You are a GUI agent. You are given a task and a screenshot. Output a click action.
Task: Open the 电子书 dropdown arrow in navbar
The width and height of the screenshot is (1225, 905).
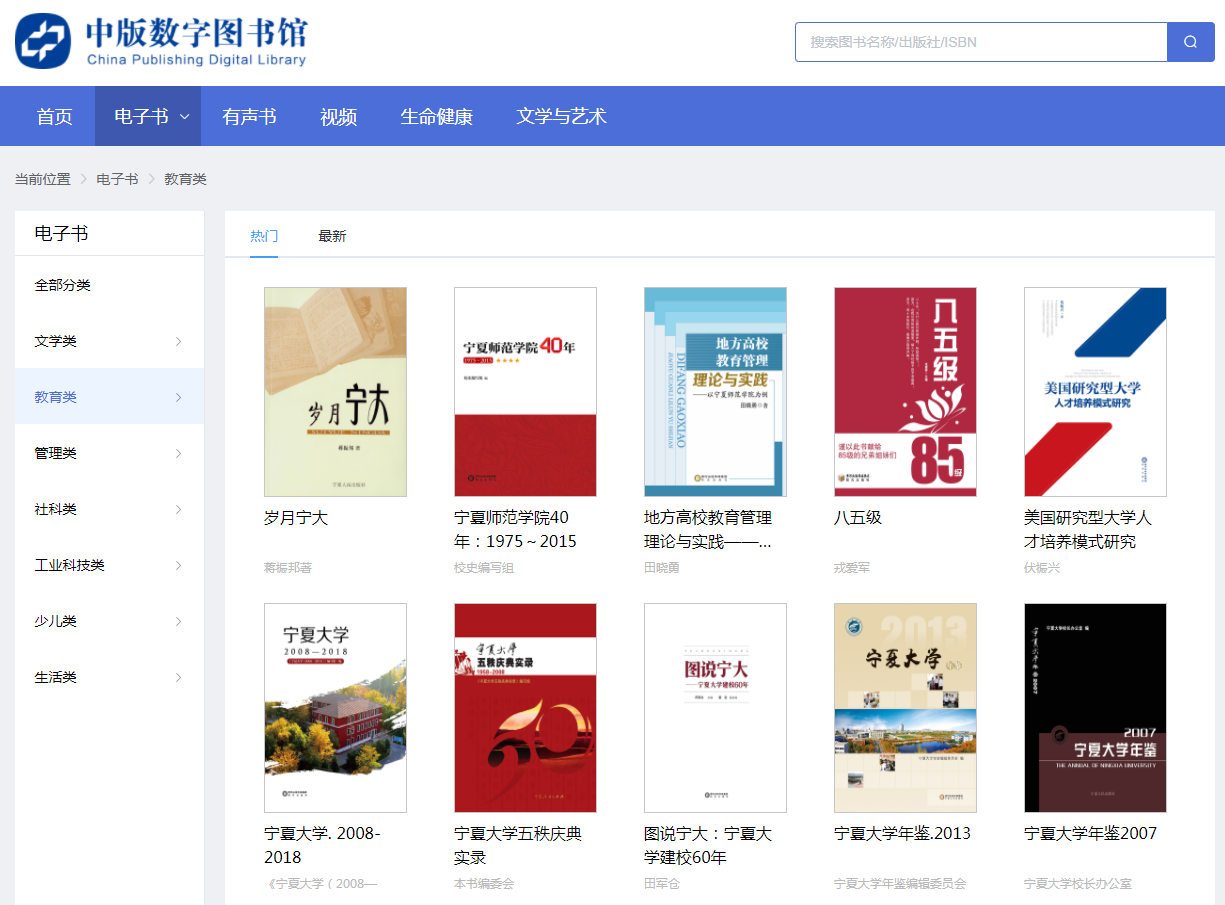tap(185, 116)
